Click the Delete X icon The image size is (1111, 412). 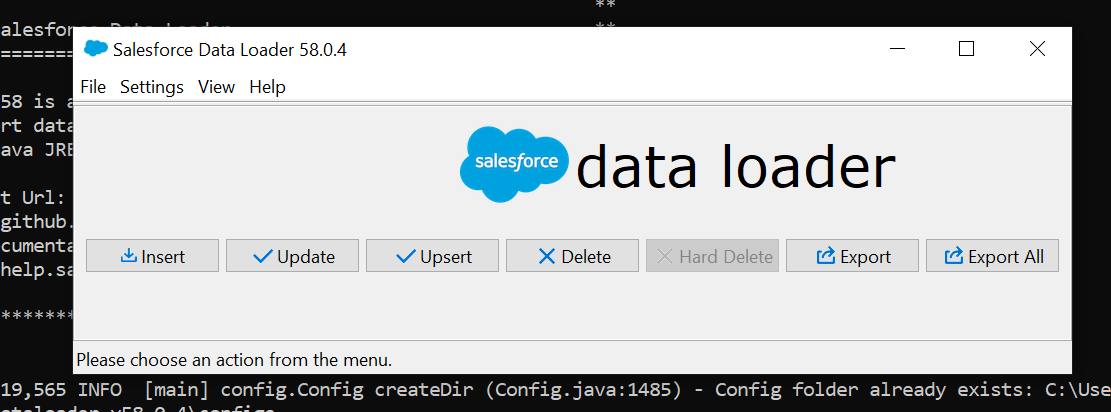click(x=547, y=256)
